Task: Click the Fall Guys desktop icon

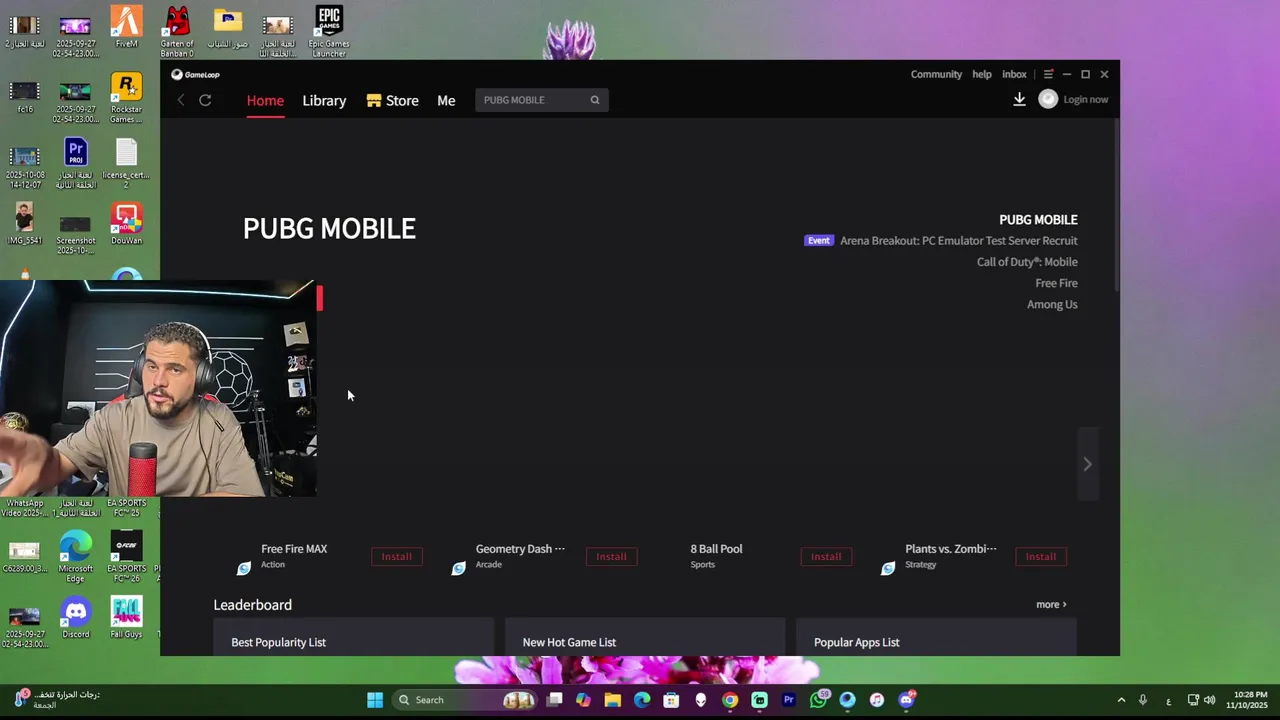Action: (126, 617)
